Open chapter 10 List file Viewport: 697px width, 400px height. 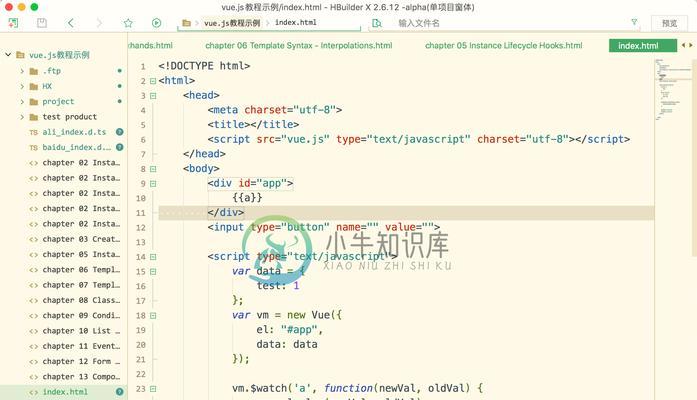(x=81, y=331)
